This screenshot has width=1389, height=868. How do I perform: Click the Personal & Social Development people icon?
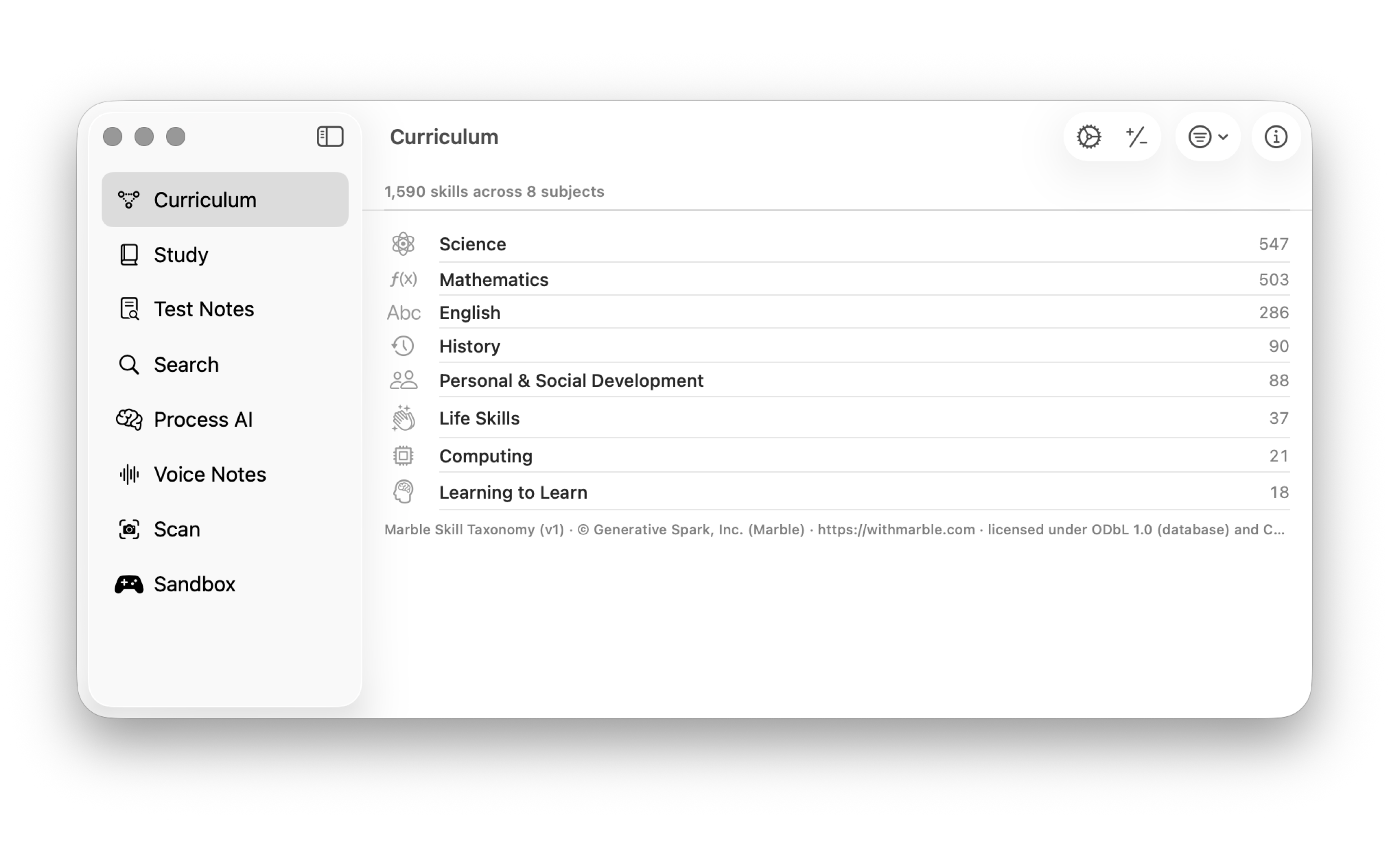(404, 380)
